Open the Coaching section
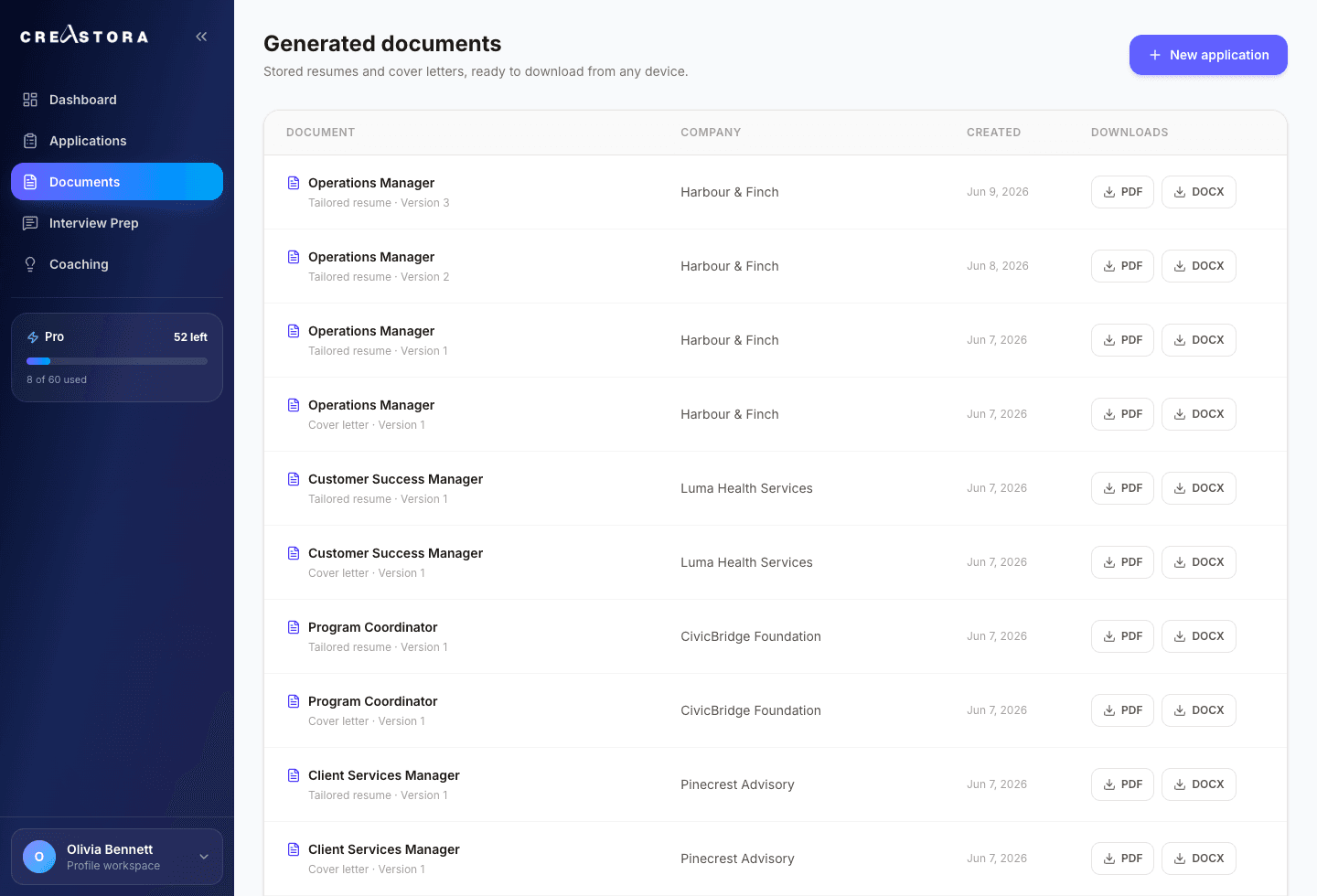This screenshot has width=1317, height=896. pyautogui.click(x=117, y=264)
